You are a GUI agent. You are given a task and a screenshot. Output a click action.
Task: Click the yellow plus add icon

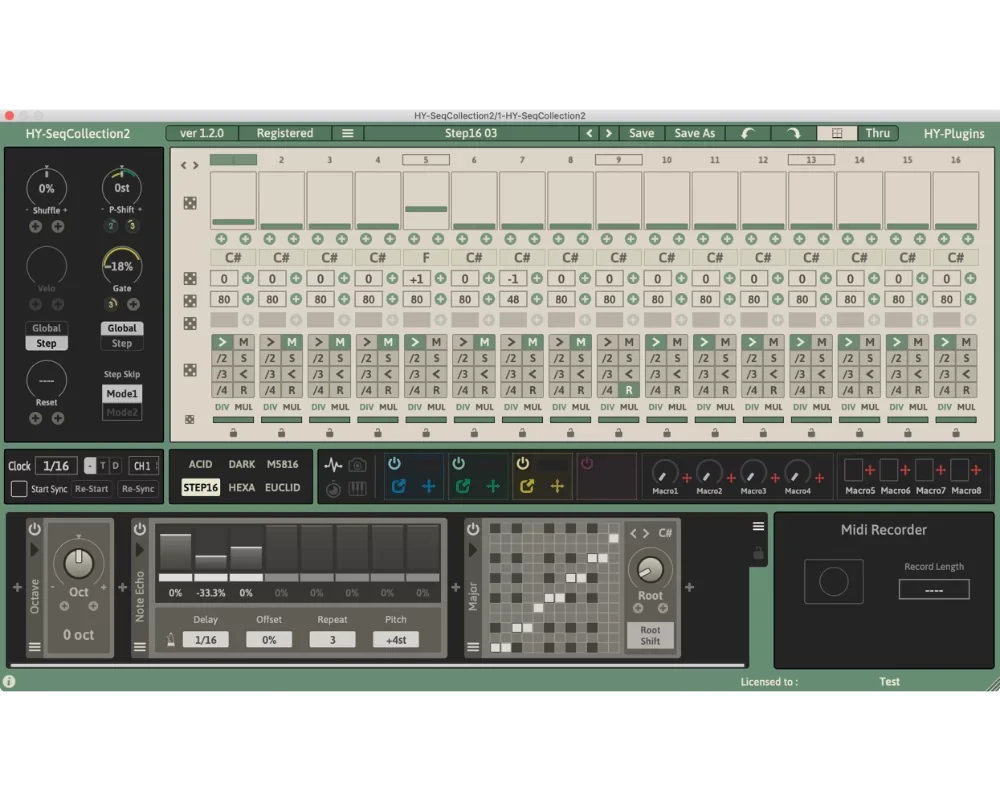click(x=557, y=487)
